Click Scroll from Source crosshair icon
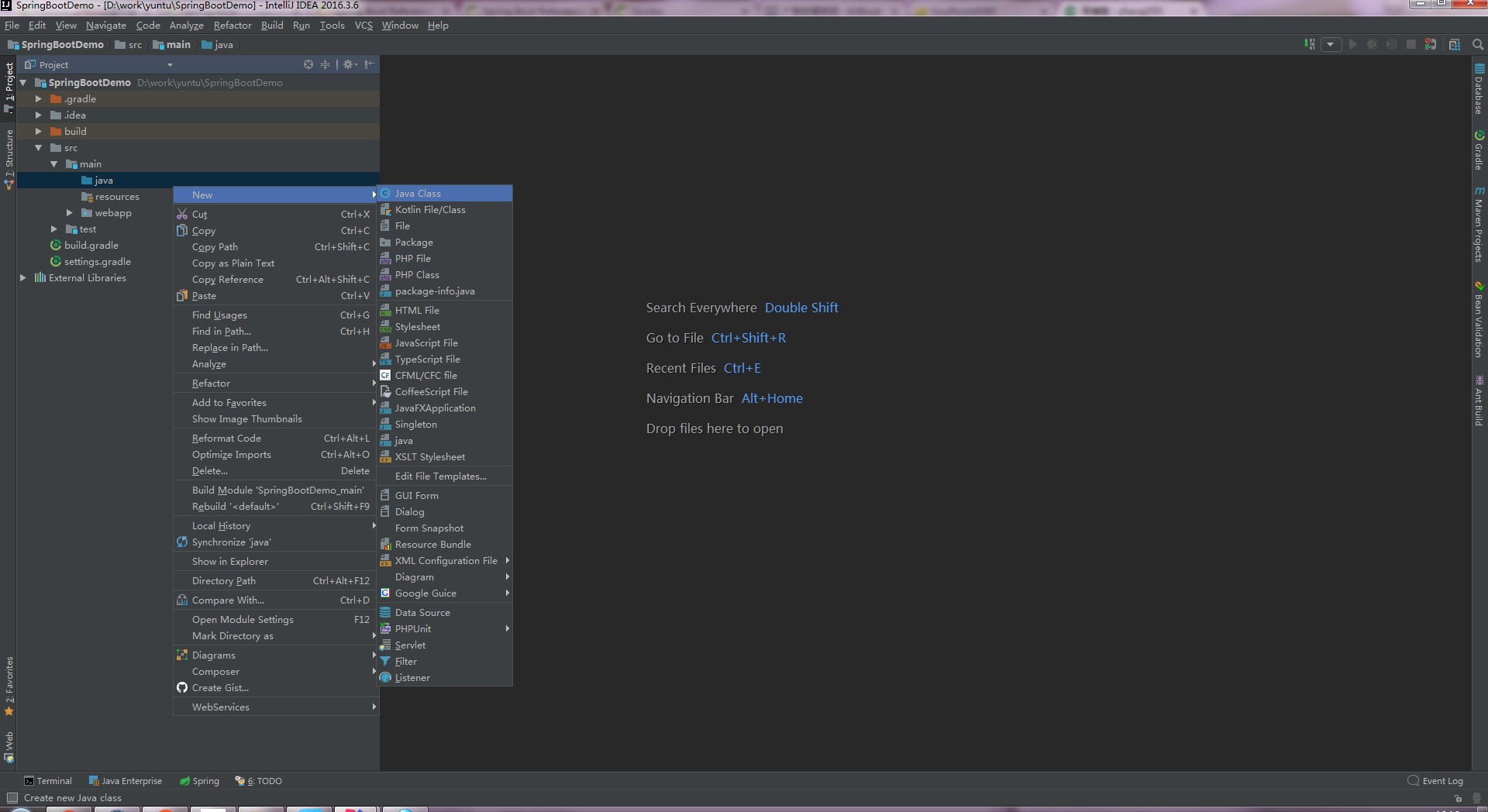 (x=308, y=64)
